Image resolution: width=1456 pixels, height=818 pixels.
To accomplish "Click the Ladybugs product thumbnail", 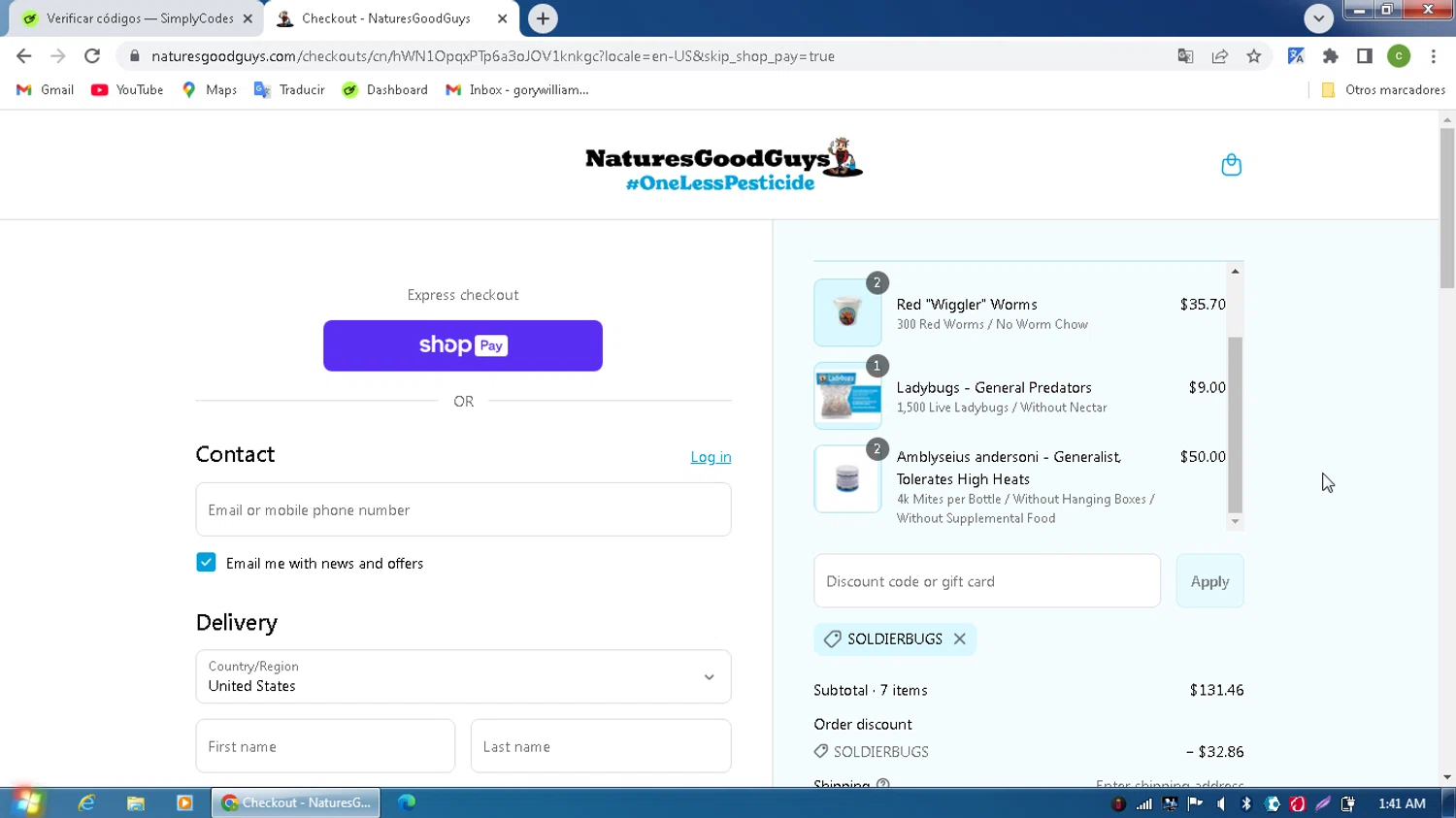I will [847, 396].
